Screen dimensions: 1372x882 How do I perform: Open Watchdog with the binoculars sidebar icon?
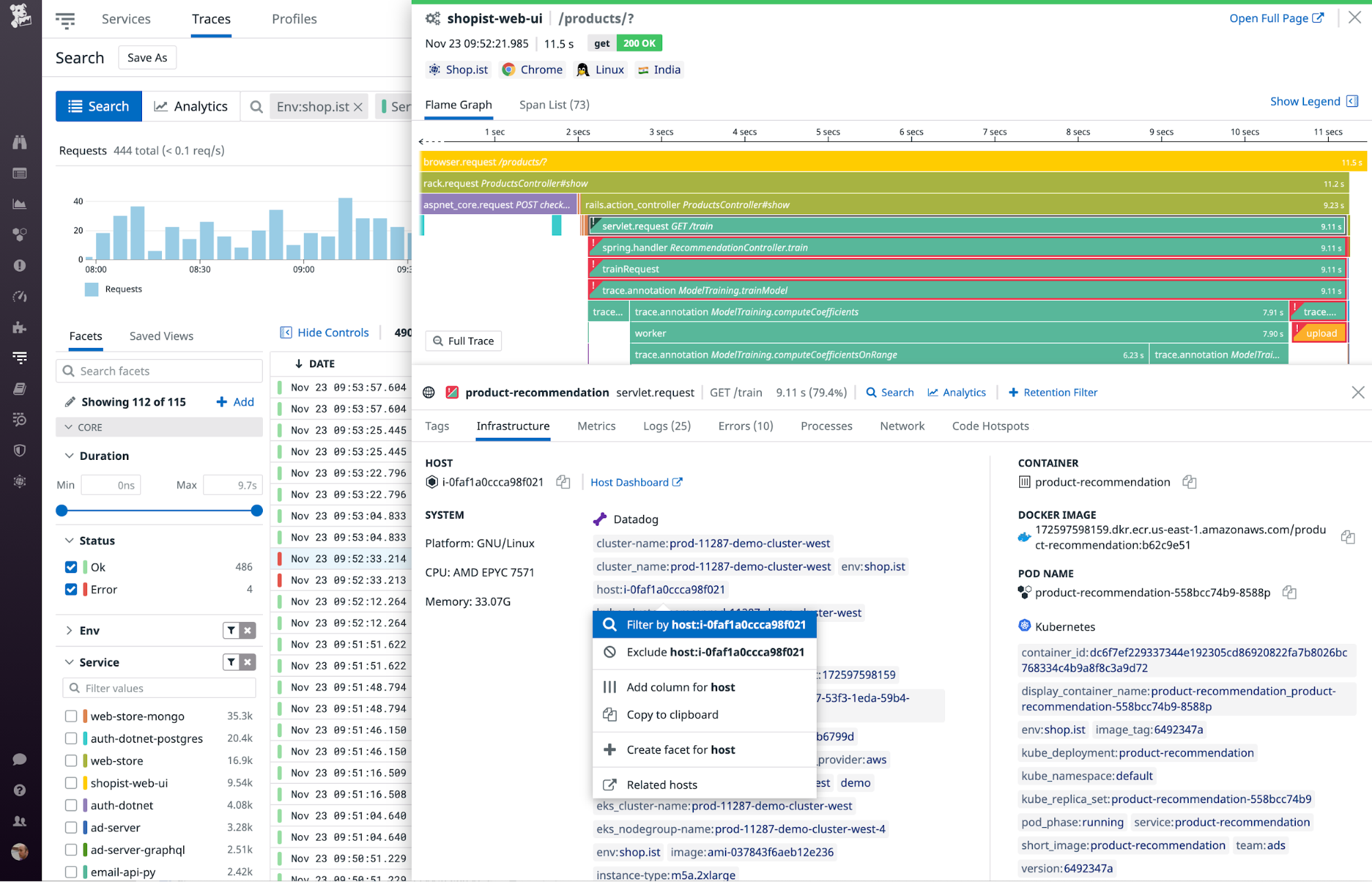coord(20,143)
